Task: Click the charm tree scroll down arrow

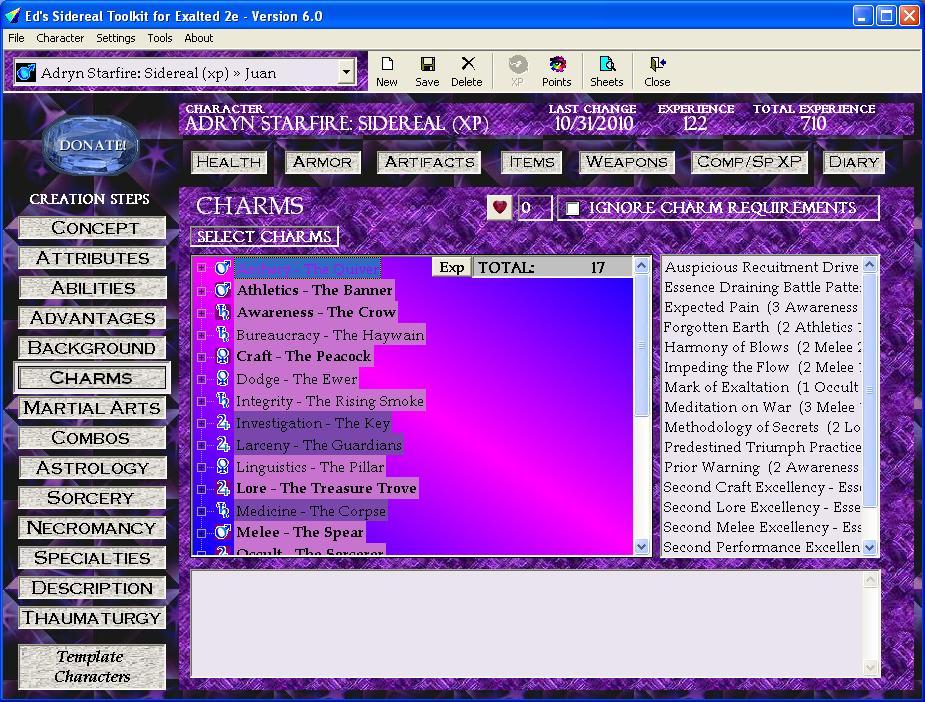Action: [x=641, y=547]
